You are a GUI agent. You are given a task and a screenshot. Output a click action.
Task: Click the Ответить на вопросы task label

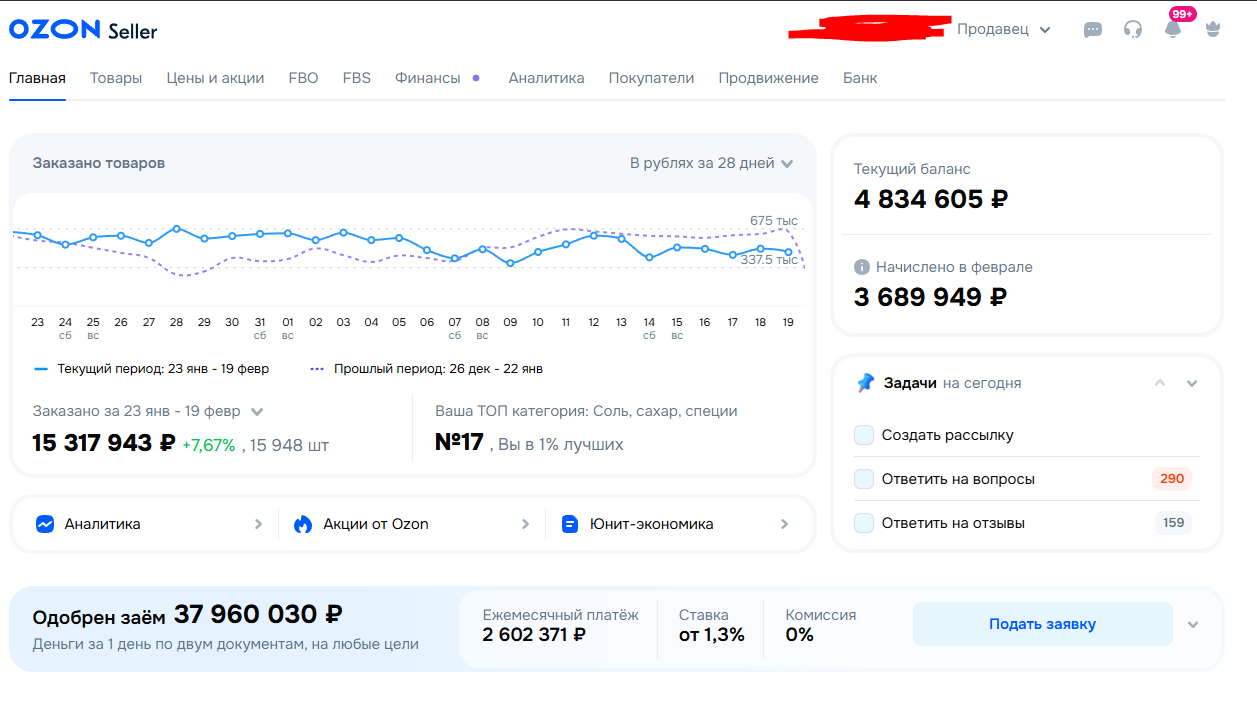pos(958,479)
